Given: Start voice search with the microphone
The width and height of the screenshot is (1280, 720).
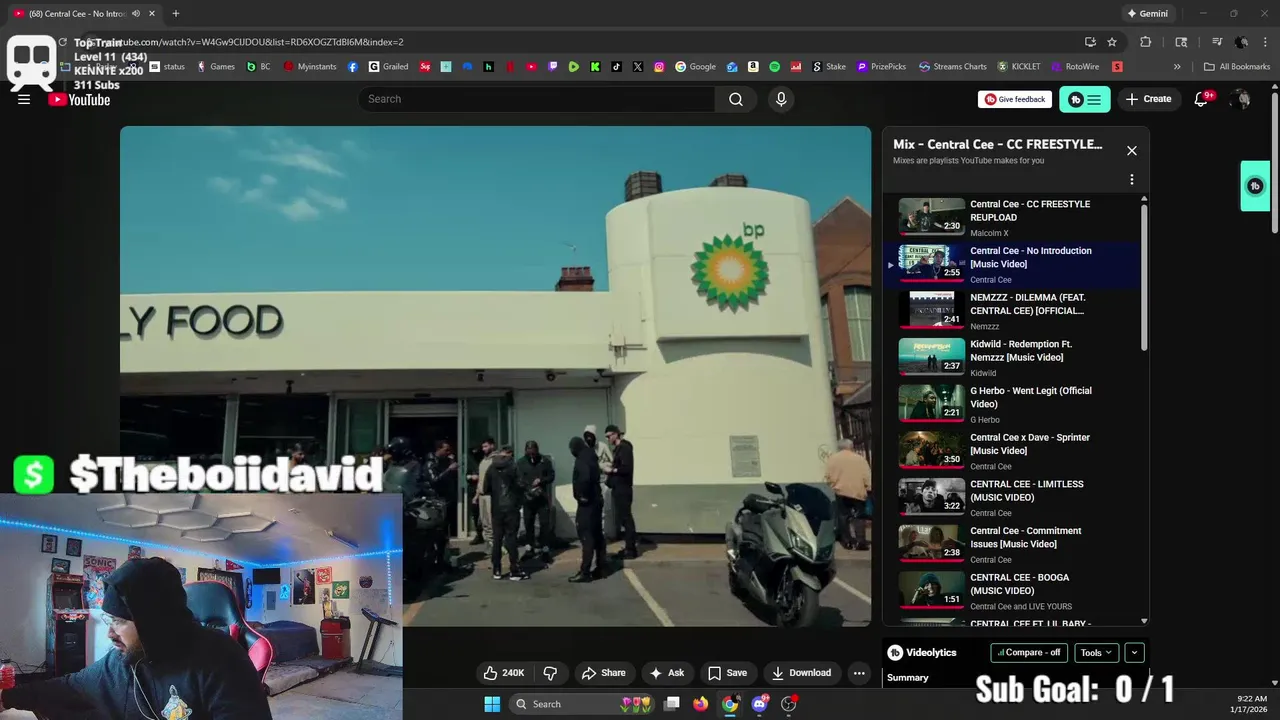Looking at the screenshot, I should click(x=781, y=99).
